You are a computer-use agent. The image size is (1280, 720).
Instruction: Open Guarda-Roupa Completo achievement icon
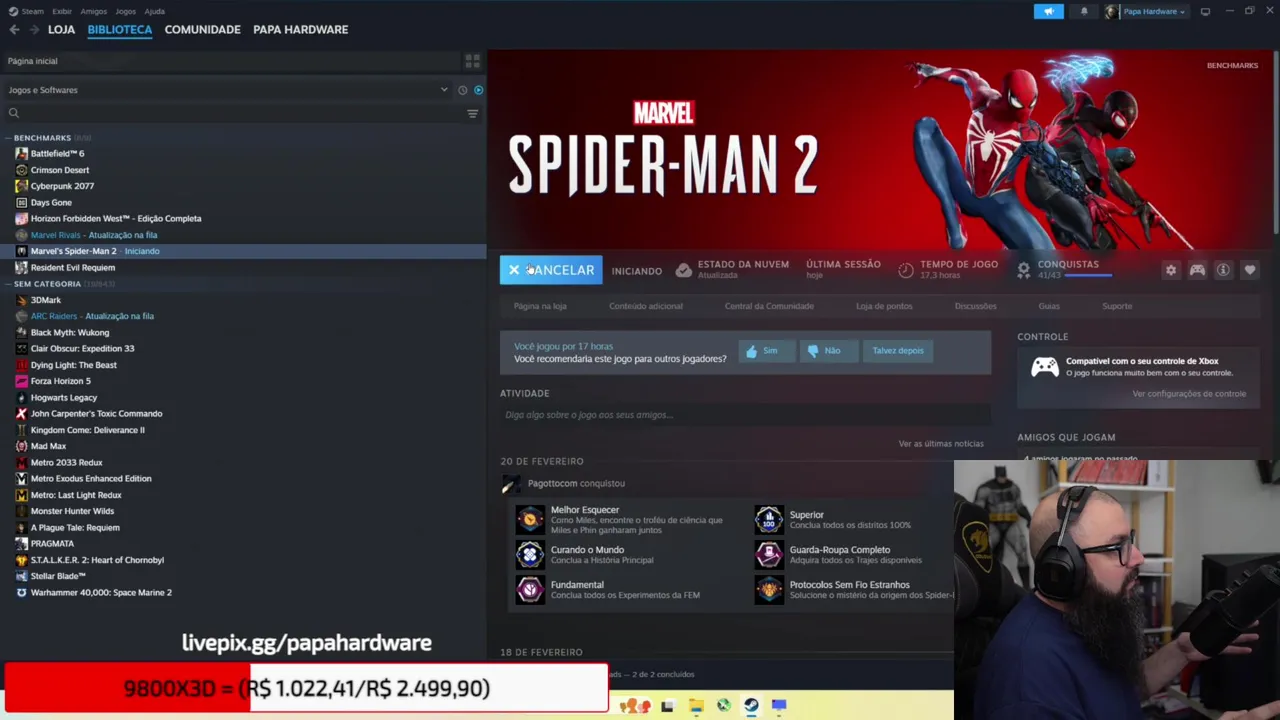[x=769, y=554]
